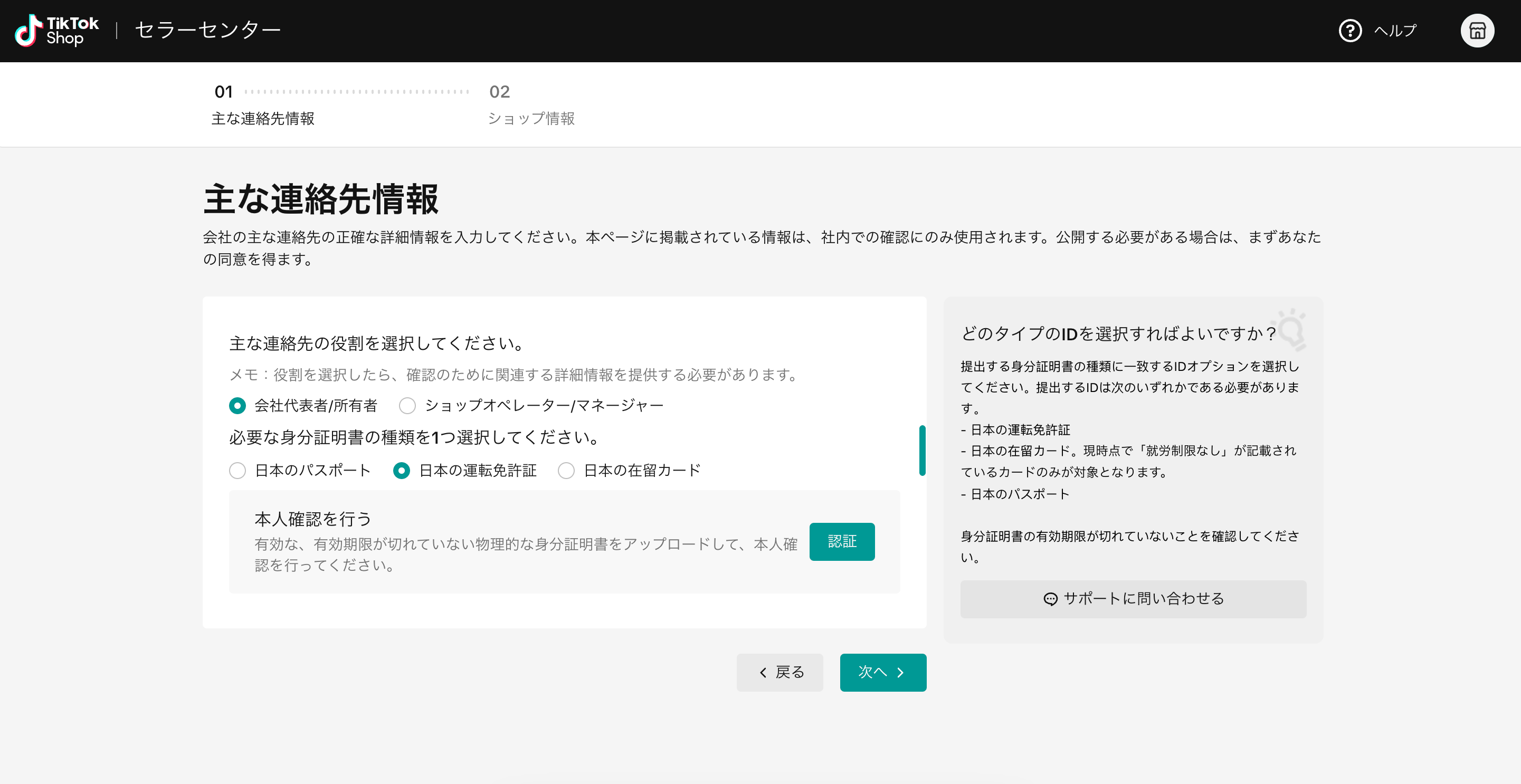The height and width of the screenshot is (784, 1521).
Task: Click the TikTok Shop logo
Action: tap(56, 31)
